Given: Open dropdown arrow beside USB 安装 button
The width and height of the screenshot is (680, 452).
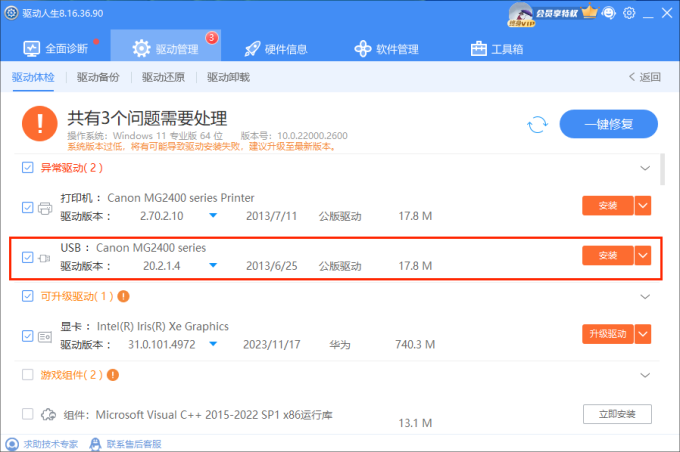Looking at the screenshot, I should click(x=643, y=255).
